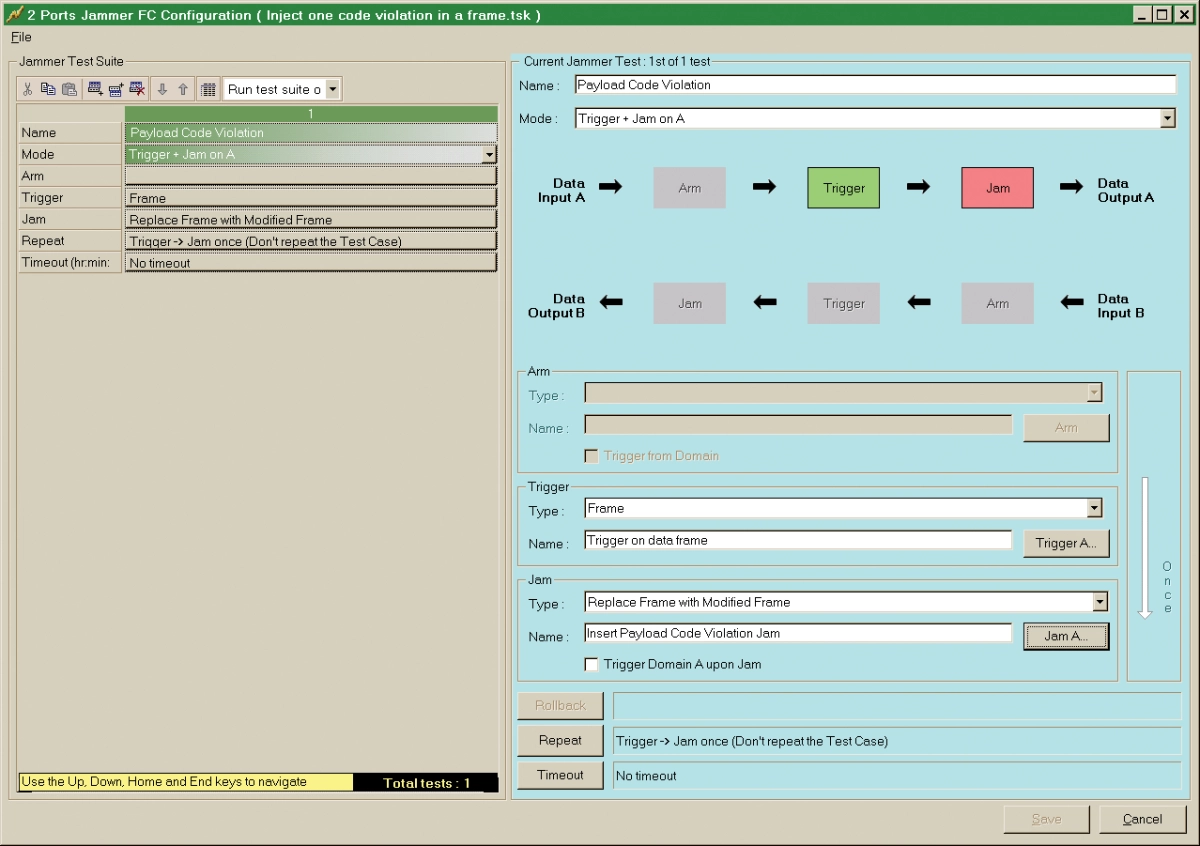This screenshot has height=846, width=1200.
Task: Click the move test up arrow icon
Action: tap(183, 89)
